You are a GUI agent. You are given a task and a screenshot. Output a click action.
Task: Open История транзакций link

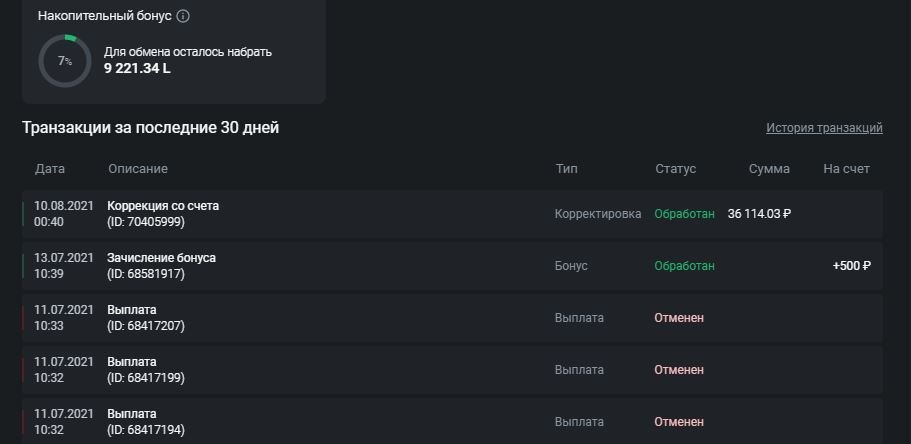click(824, 128)
